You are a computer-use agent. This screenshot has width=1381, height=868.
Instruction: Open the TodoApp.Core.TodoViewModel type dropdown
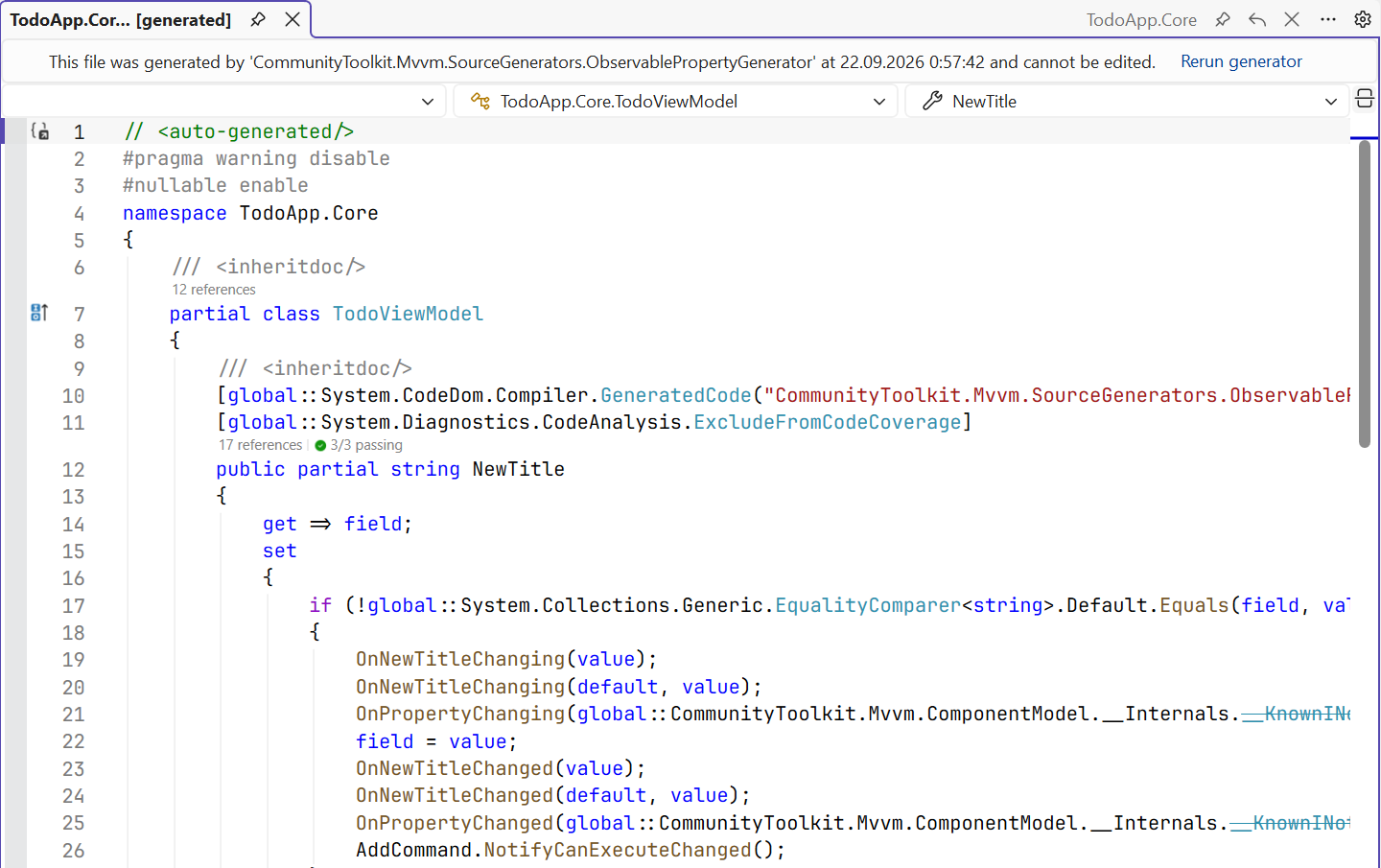click(x=675, y=101)
